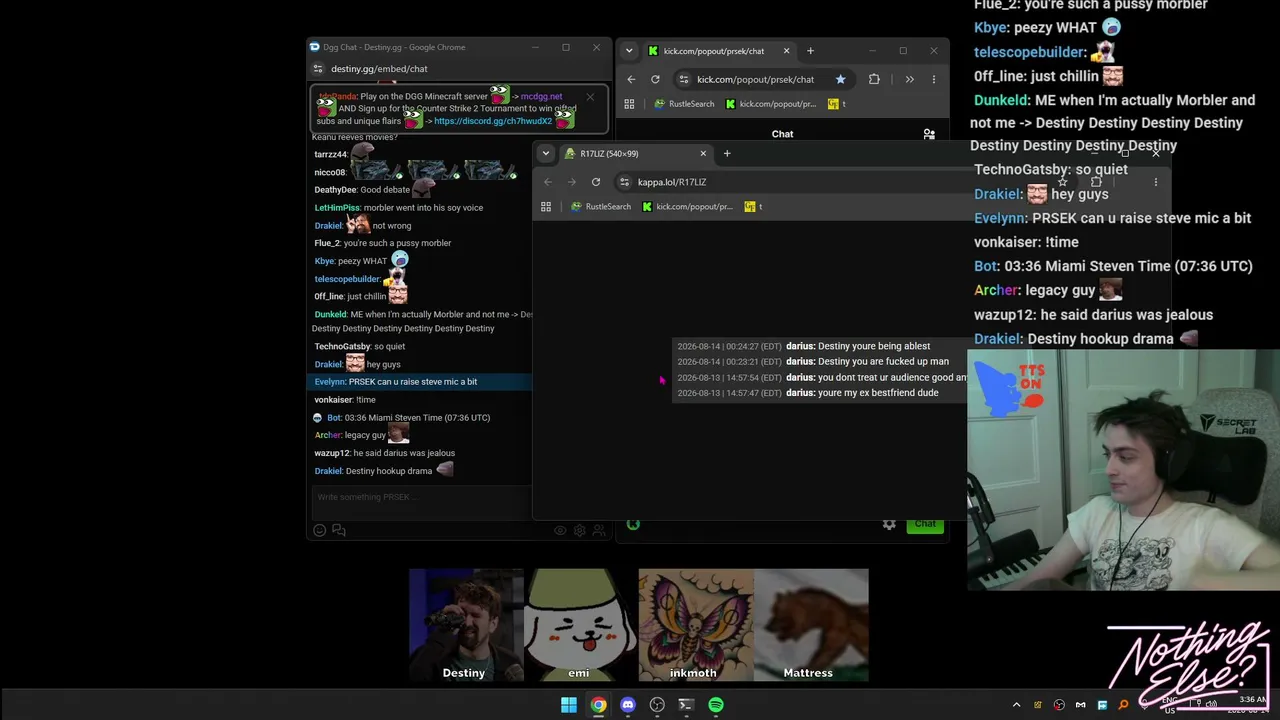Focus the kick.com address bar
This screenshot has width=1280, height=720.
pos(762,79)
